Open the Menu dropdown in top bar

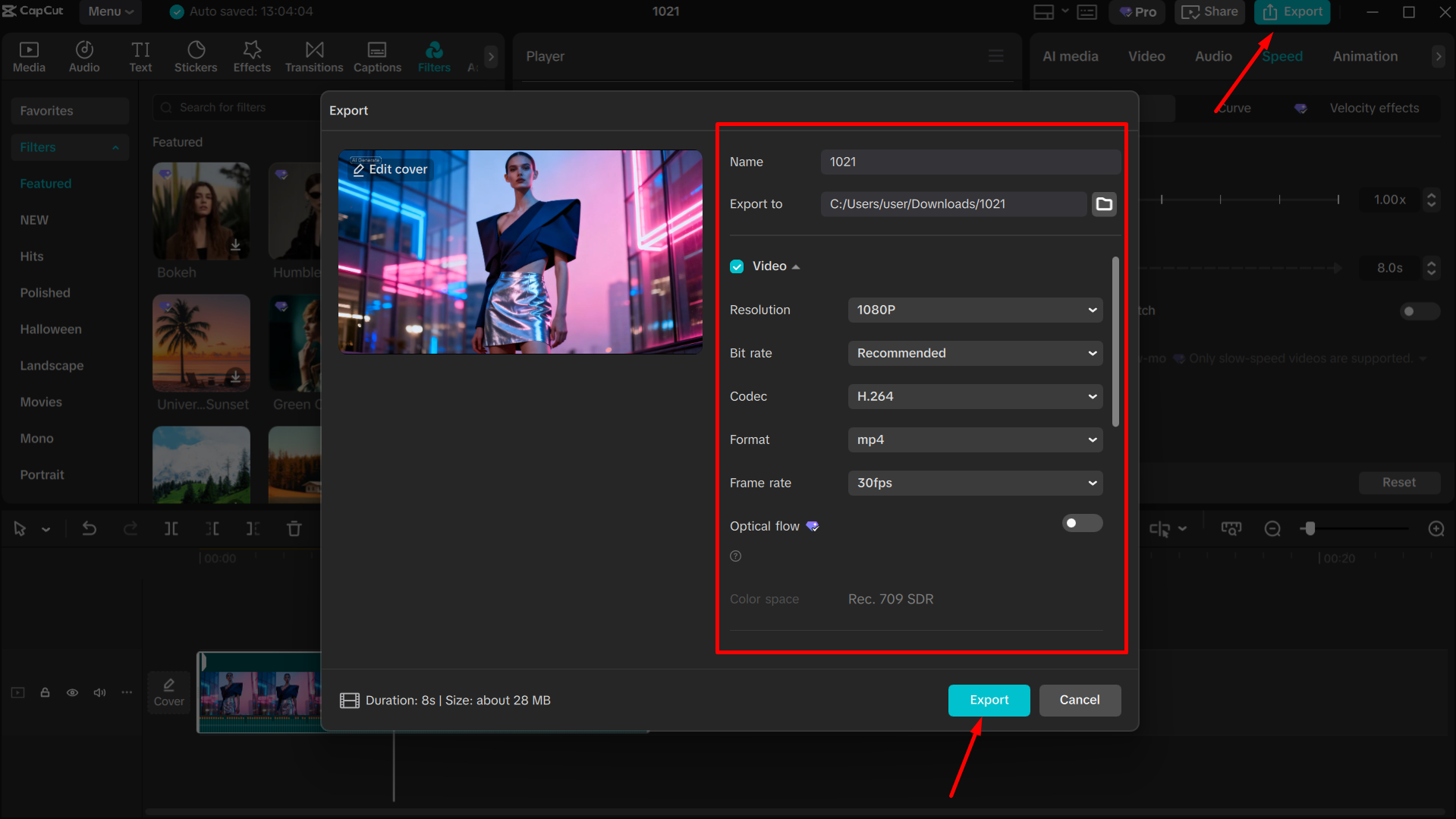(110, 11)
